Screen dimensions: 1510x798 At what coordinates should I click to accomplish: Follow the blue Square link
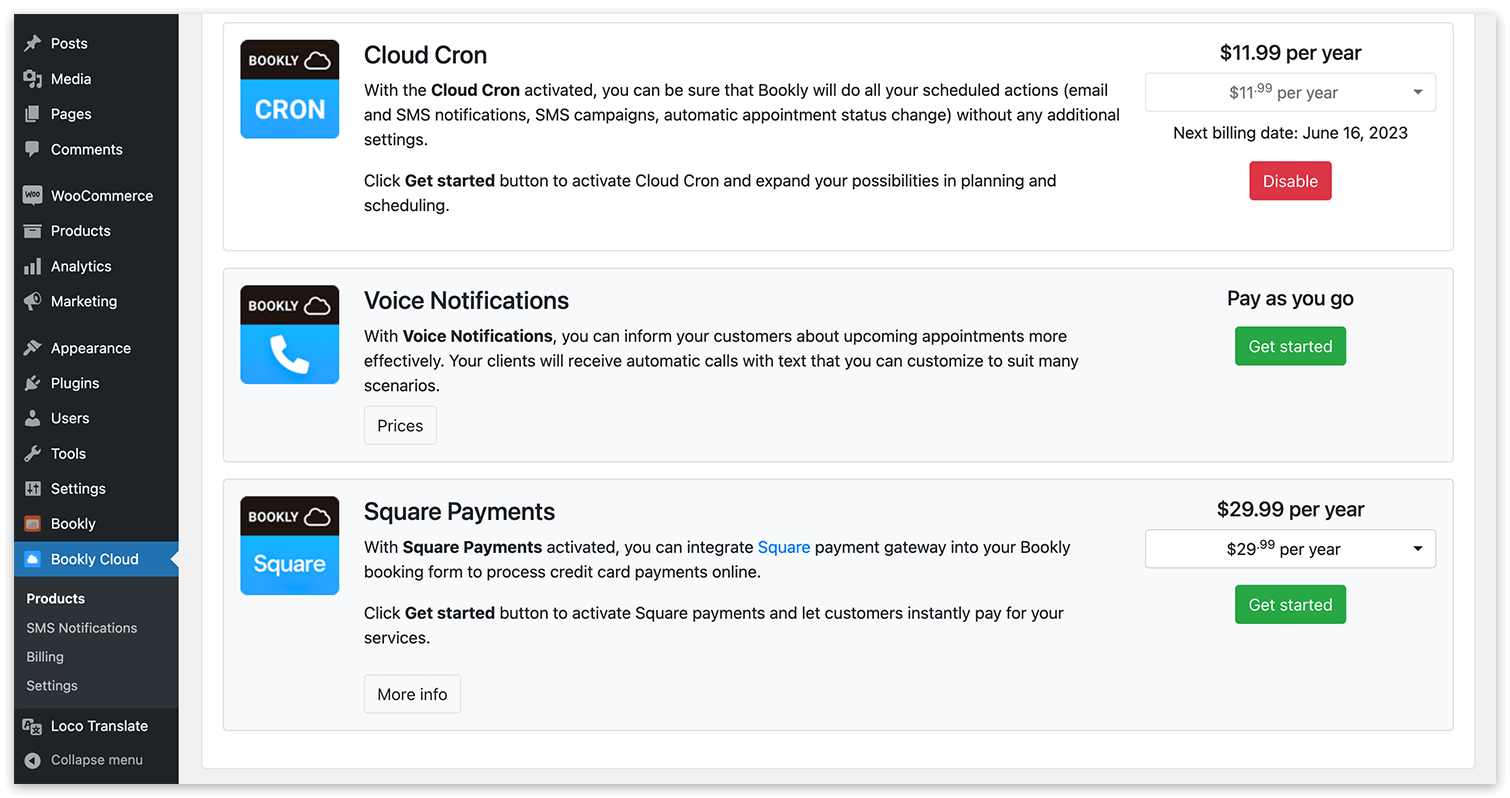pos(784,547)
